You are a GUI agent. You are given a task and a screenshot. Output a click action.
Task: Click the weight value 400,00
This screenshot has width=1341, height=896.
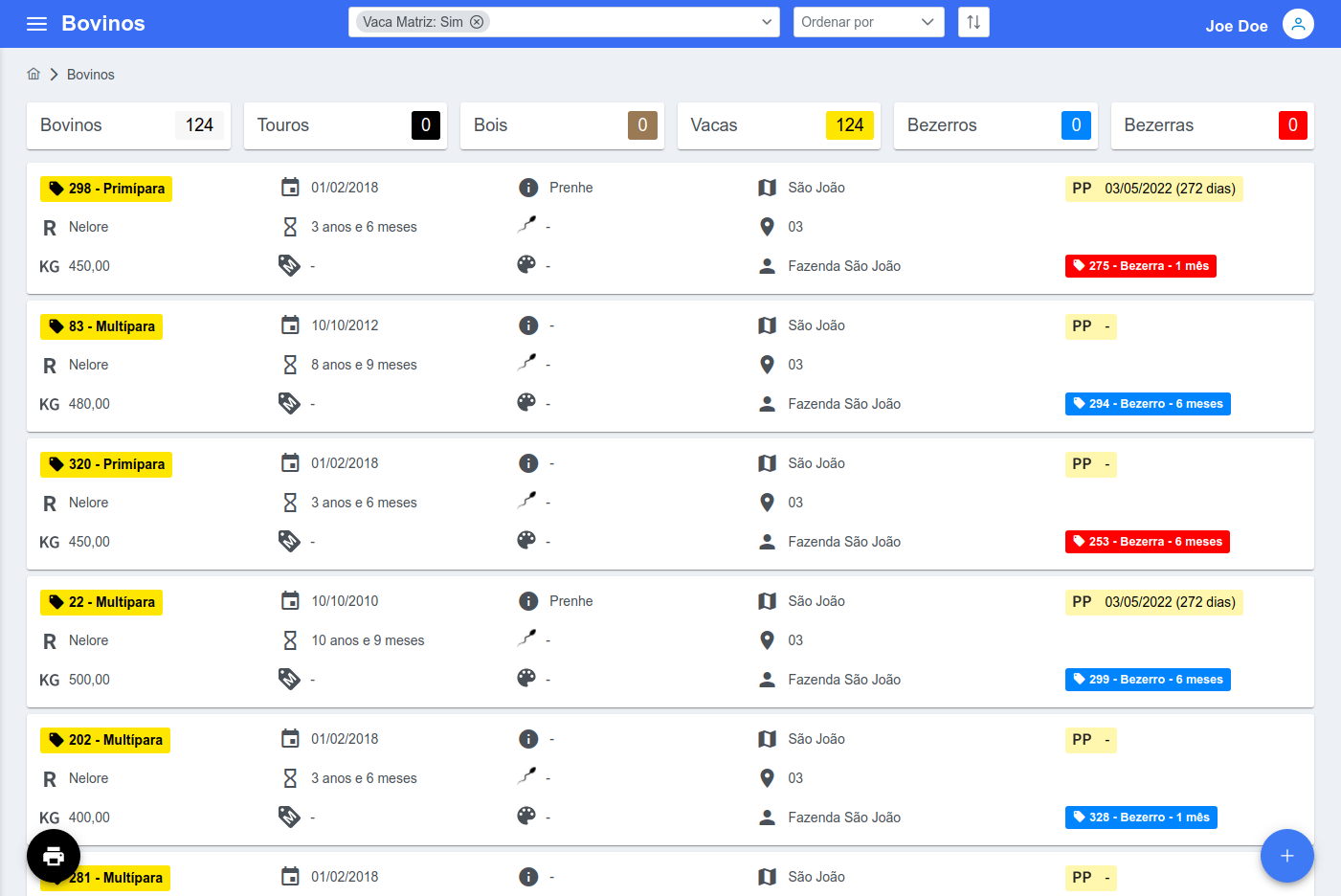pos(89,818)
